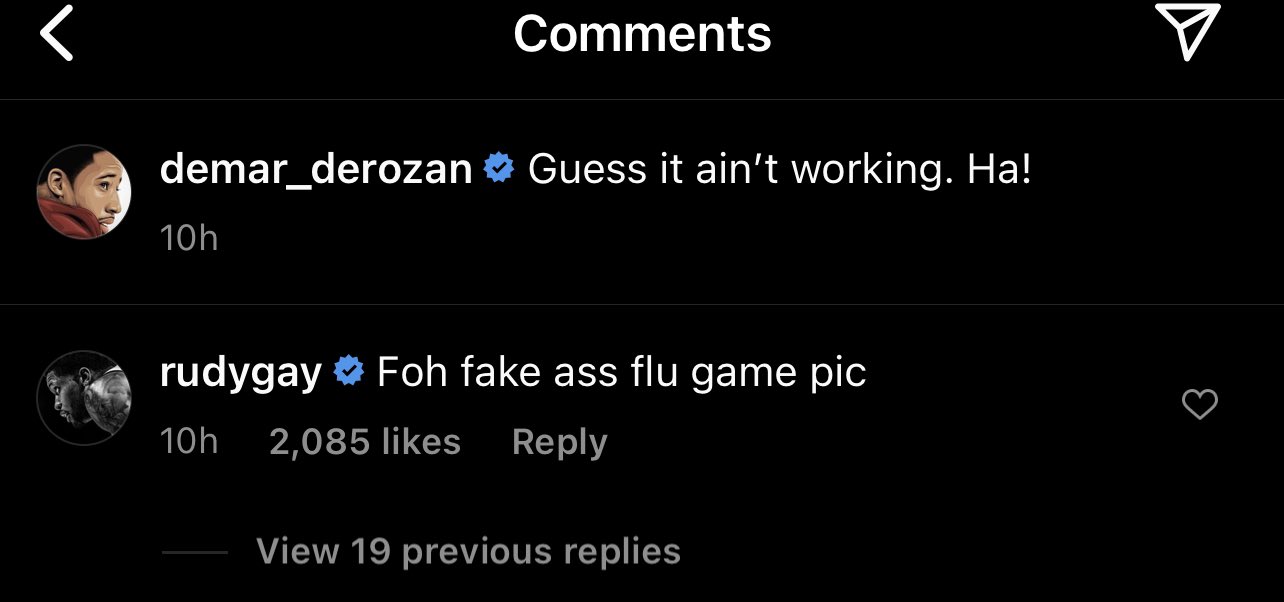Viewport: 1284px width, 602px height.
Task: Select rudygay's comment text
Action: click(620, 370)
